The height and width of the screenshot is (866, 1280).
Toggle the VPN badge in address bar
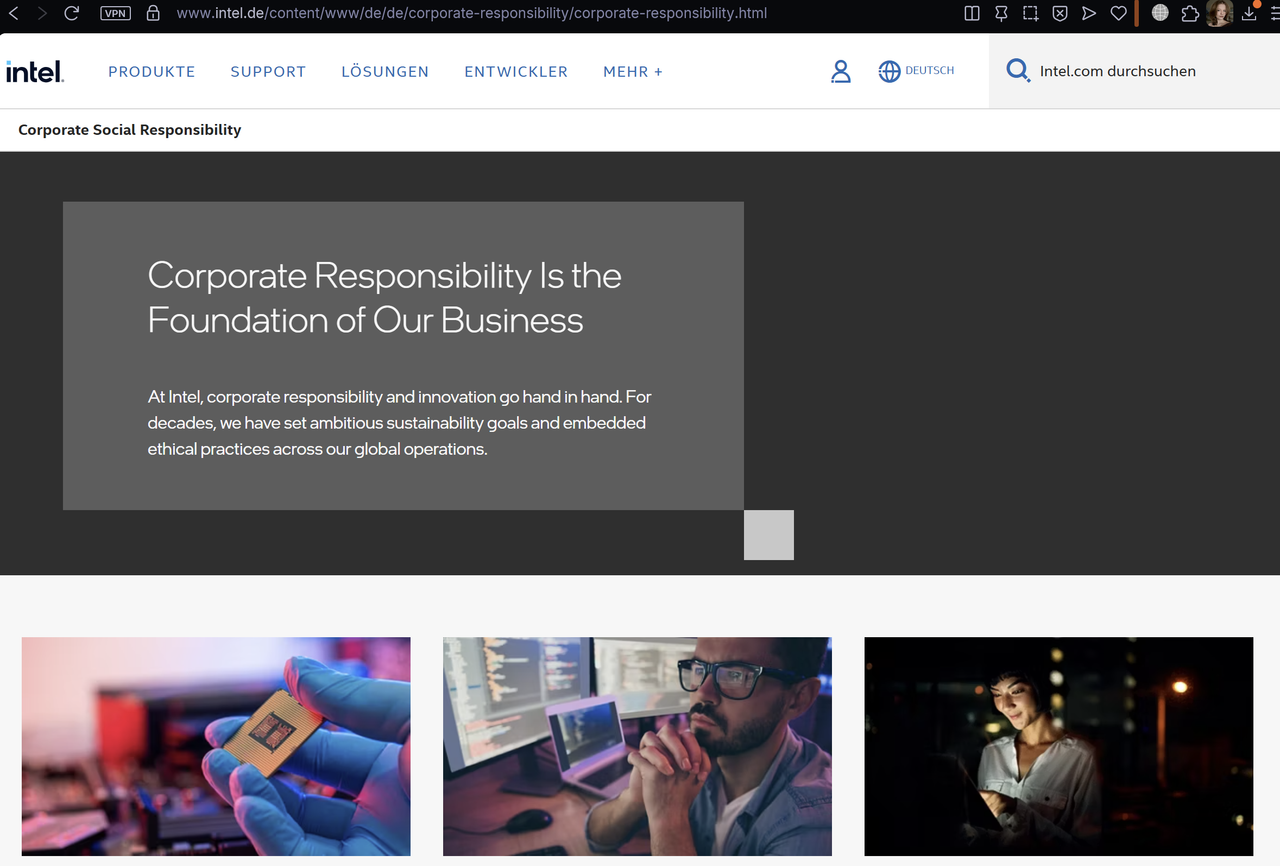(116, 13)
